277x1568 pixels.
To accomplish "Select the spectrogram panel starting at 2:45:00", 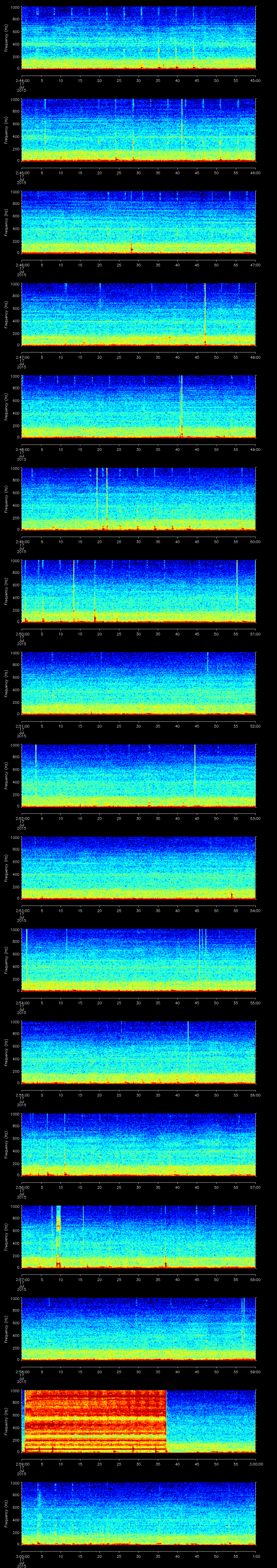I will click(x=138, y=130).
